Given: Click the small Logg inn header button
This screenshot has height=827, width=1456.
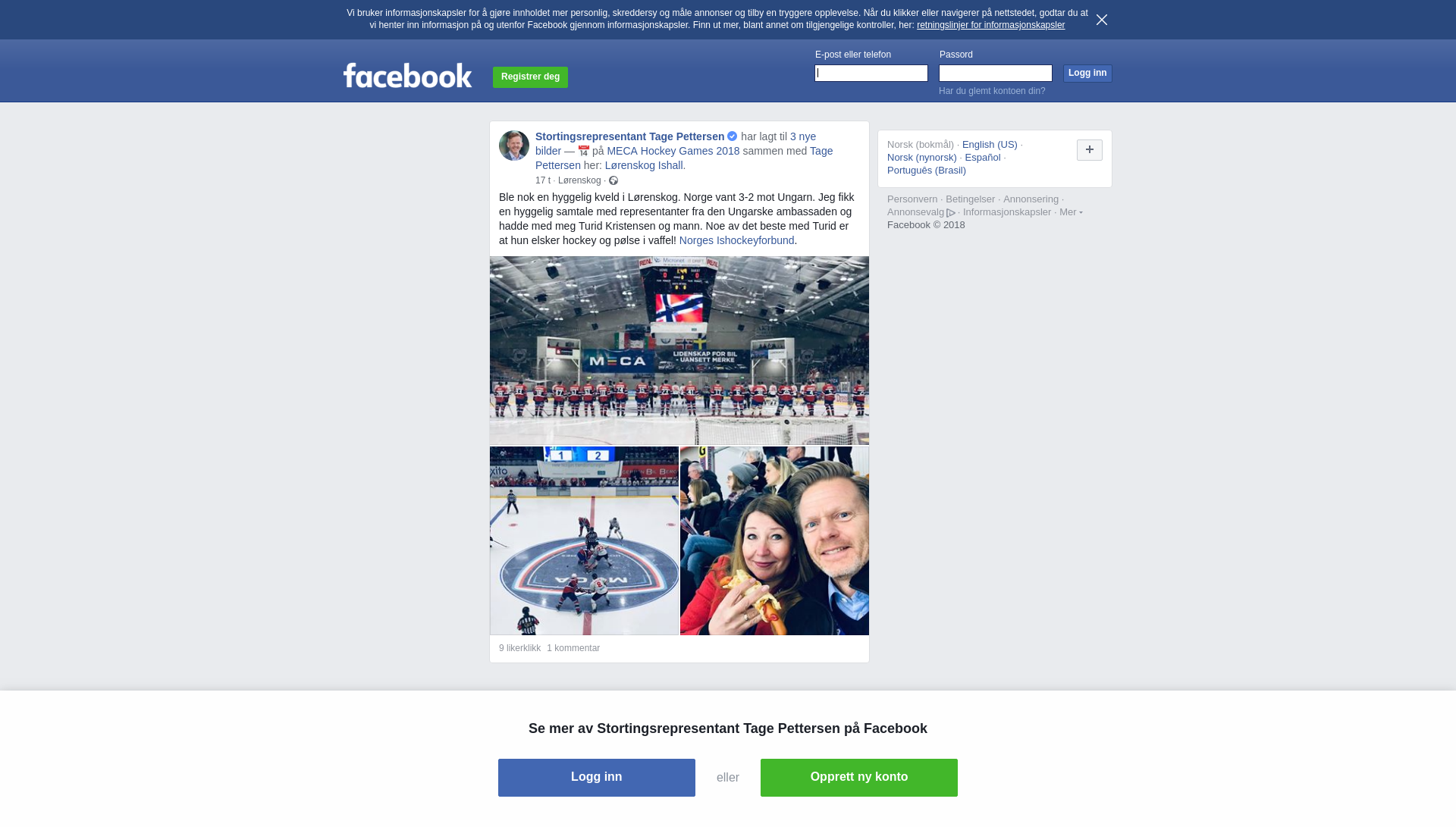Looking at the screenshot, I should (x=1087, y=73).
